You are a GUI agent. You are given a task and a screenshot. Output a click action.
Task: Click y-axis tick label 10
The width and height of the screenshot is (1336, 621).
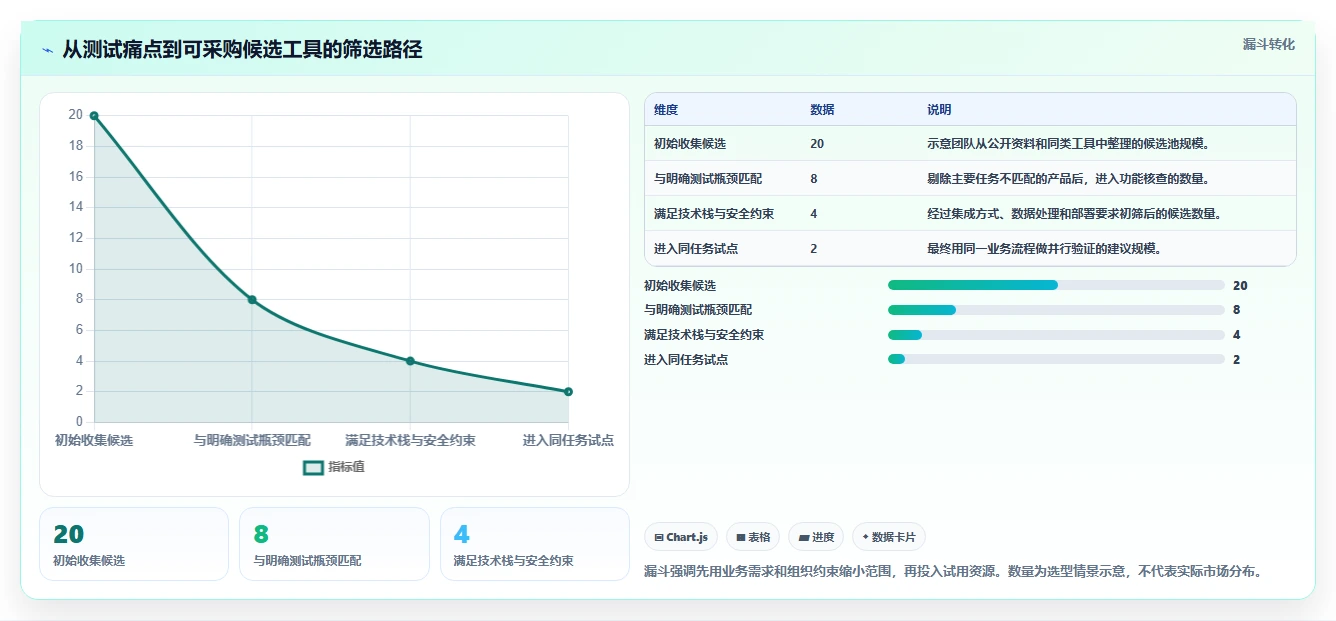(76, 269)
